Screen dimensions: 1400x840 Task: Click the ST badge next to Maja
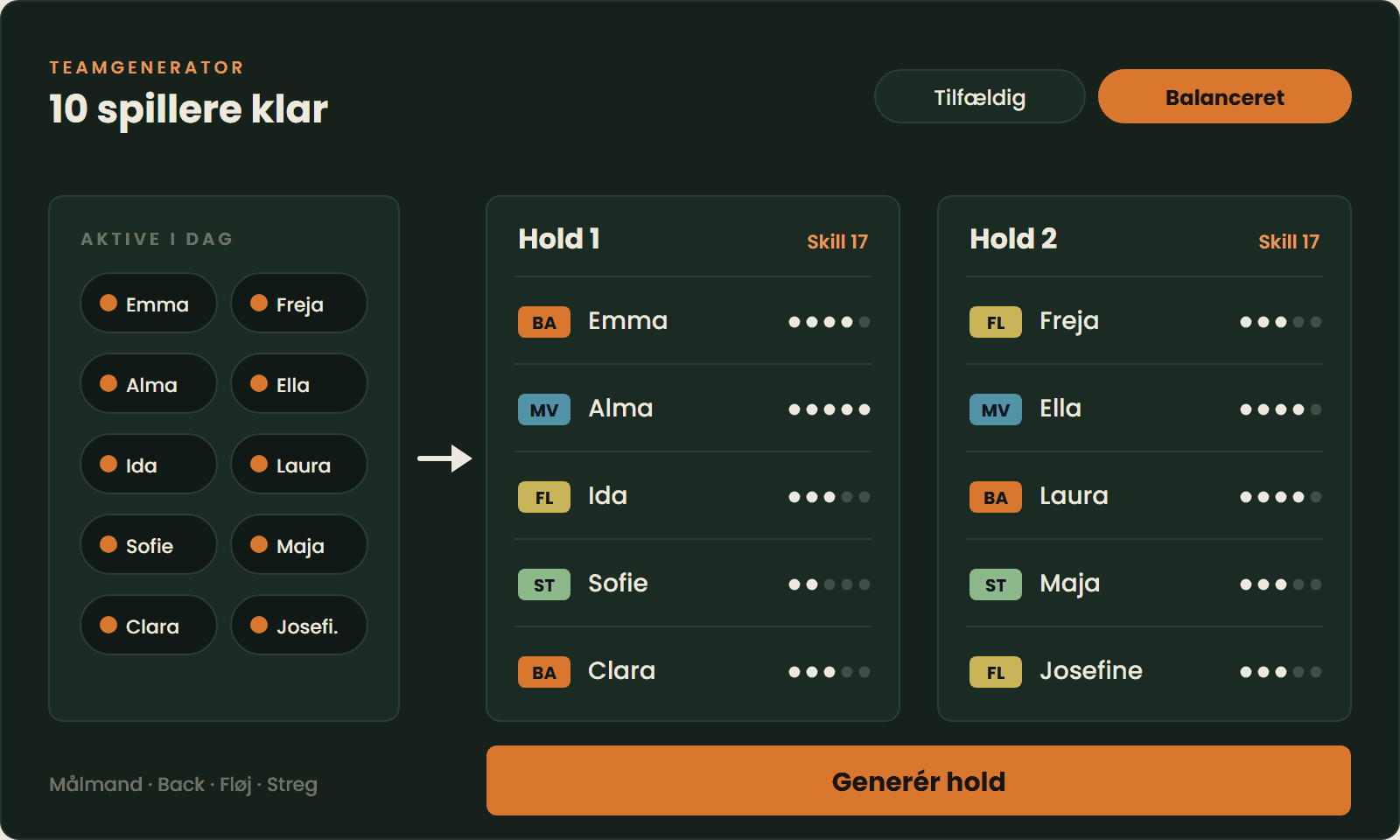[x=996, y=584]
